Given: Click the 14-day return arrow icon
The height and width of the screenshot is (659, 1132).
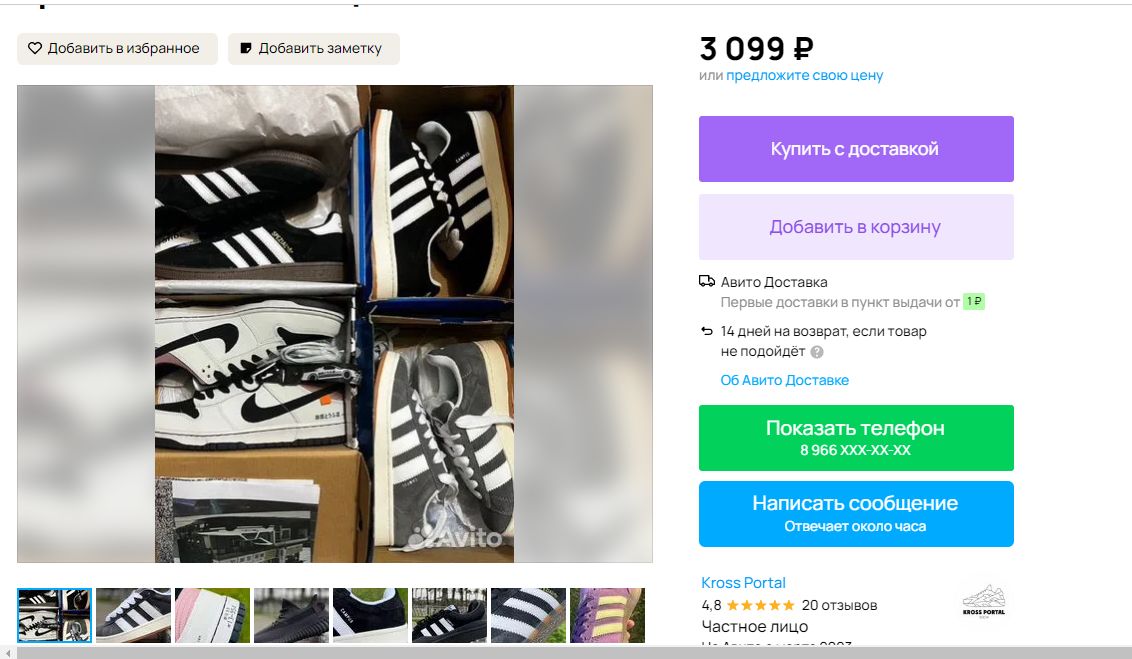Looking at the screenshot, I should 707,331.
